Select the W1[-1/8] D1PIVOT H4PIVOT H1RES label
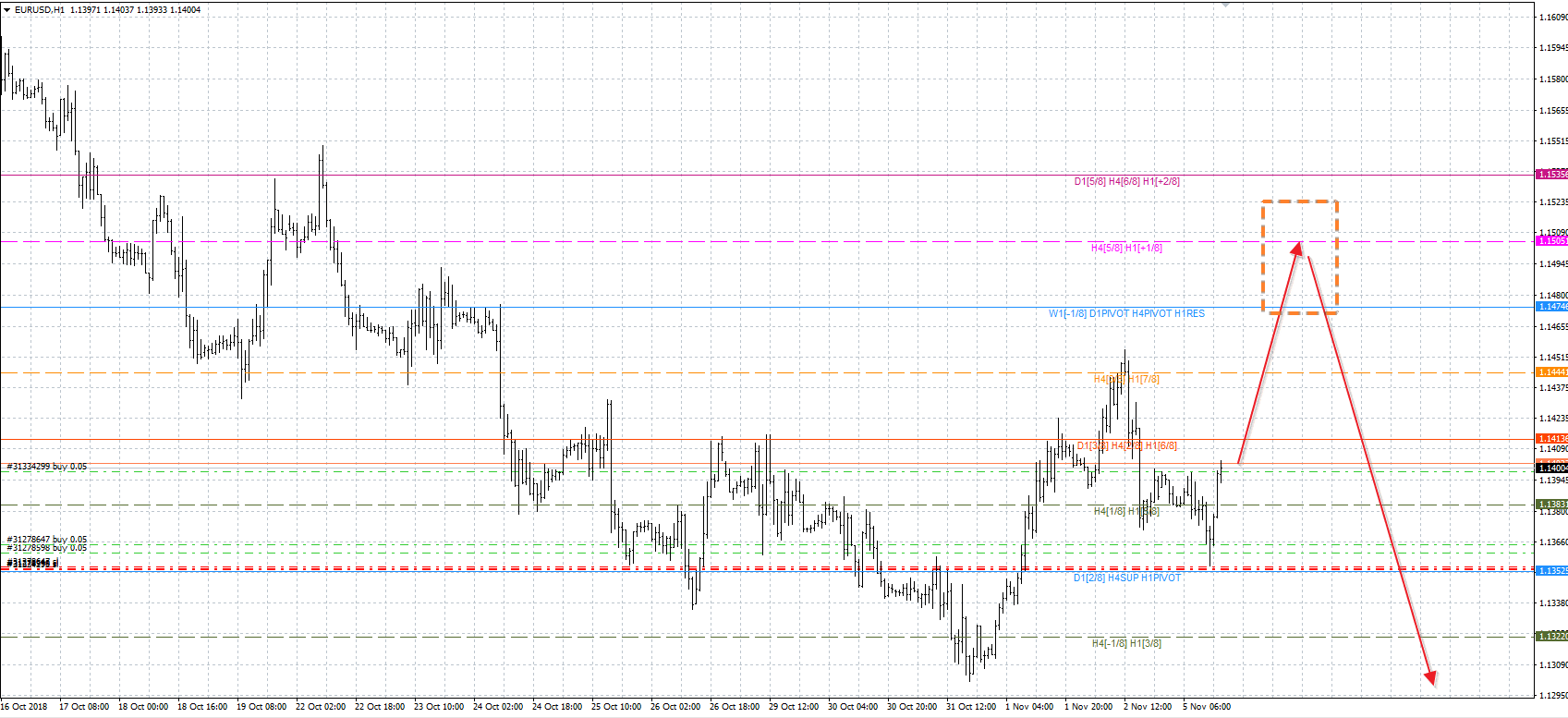The height and width of the screenshot is (718, 1568). click(x=1126, y=314)
